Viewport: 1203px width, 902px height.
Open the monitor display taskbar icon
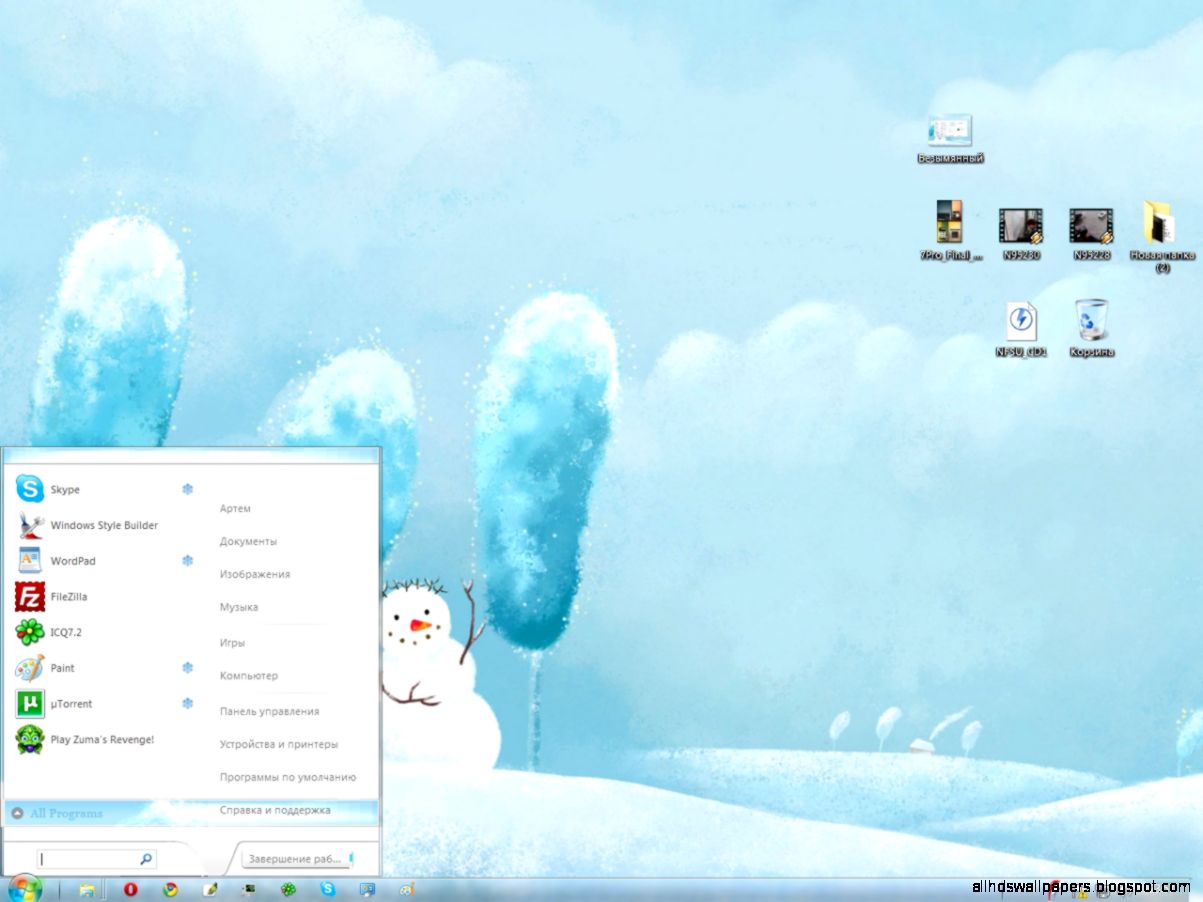click(367, 889)
